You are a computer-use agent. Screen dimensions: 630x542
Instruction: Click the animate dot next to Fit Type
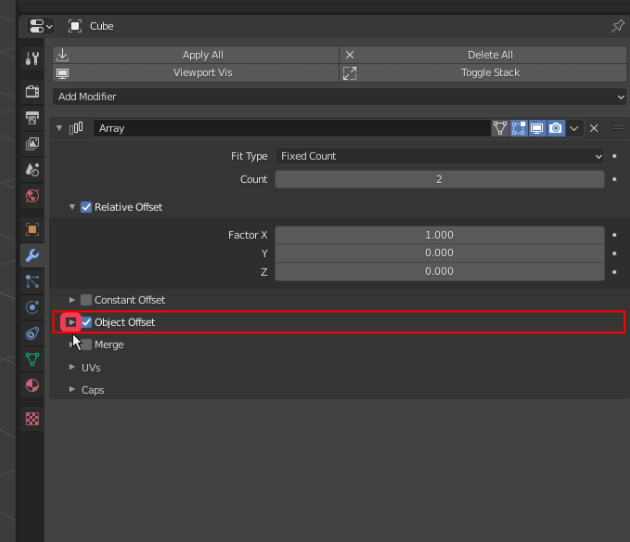pos(614,156)
